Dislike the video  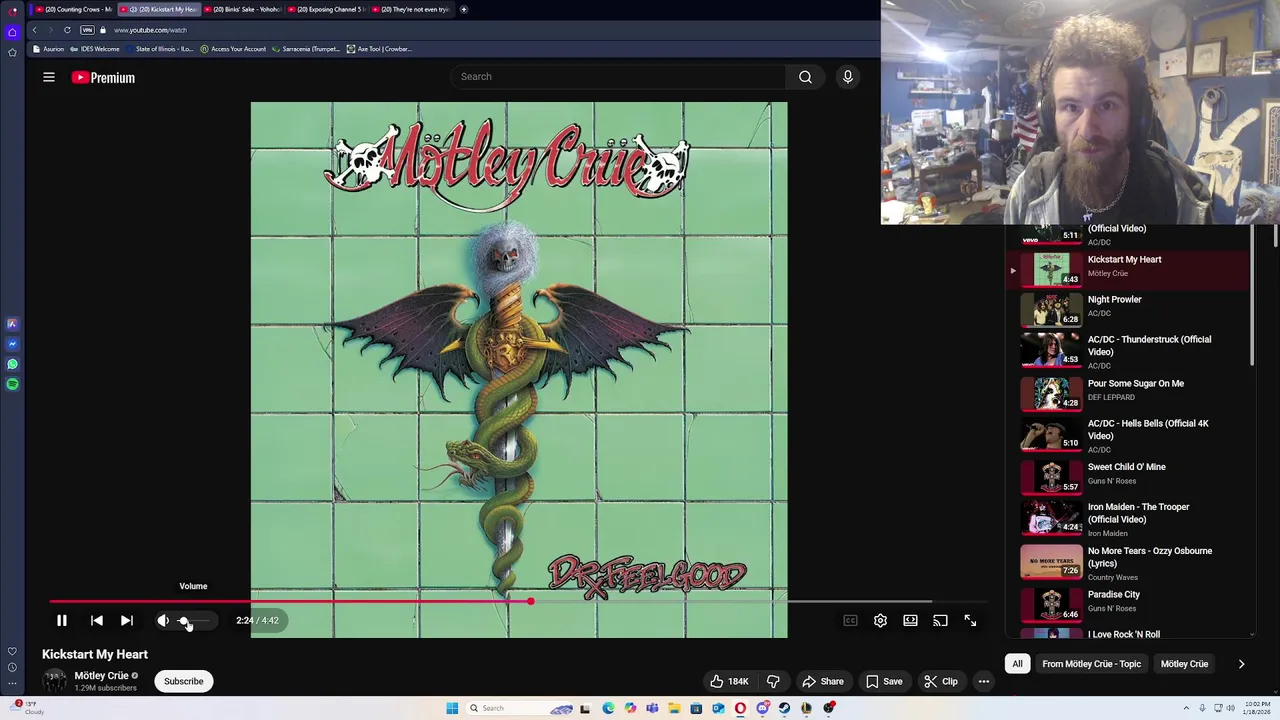tap(773, 681)
